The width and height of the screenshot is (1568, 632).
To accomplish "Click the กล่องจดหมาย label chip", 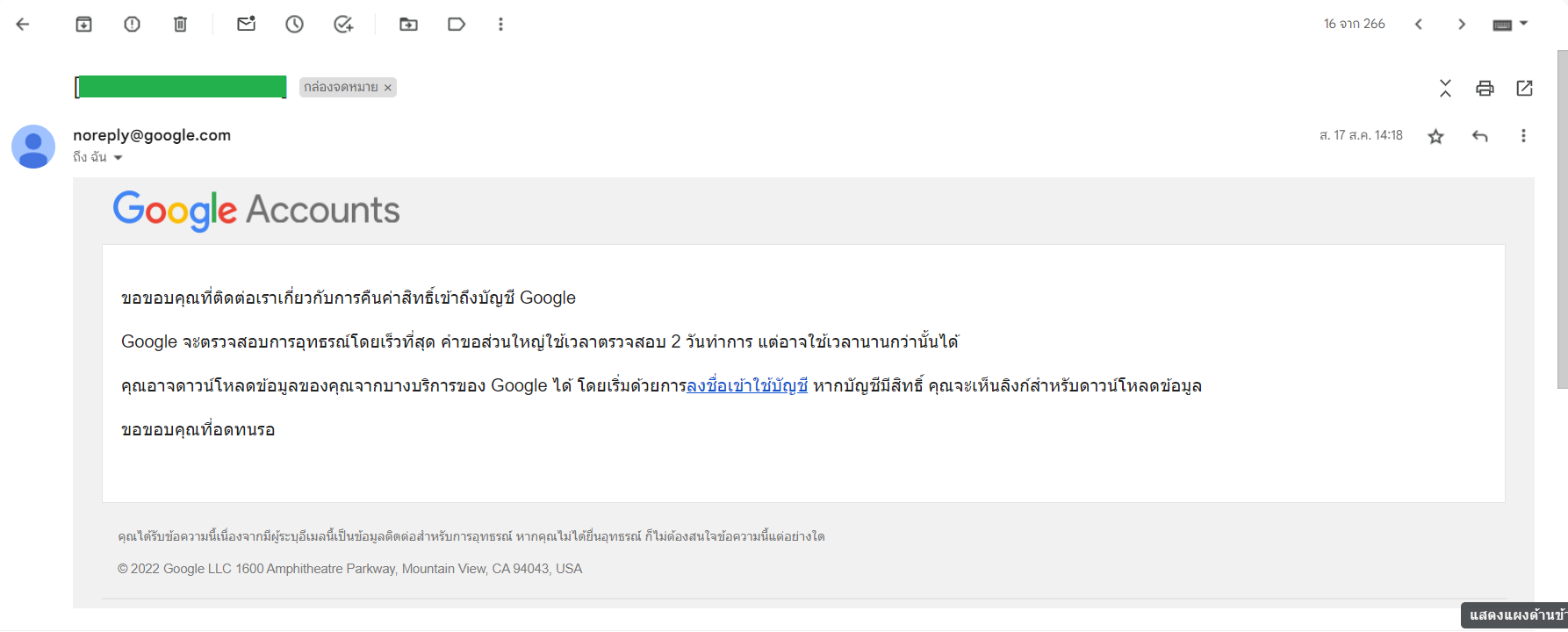I will click(x=341, y=87).
